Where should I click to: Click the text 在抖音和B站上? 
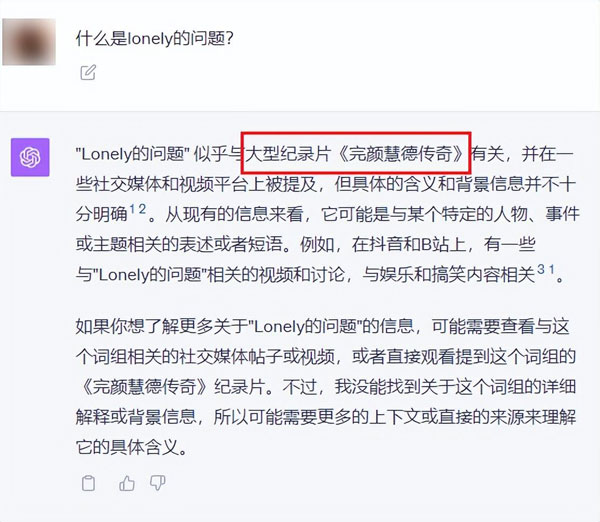tap(409, 244)
